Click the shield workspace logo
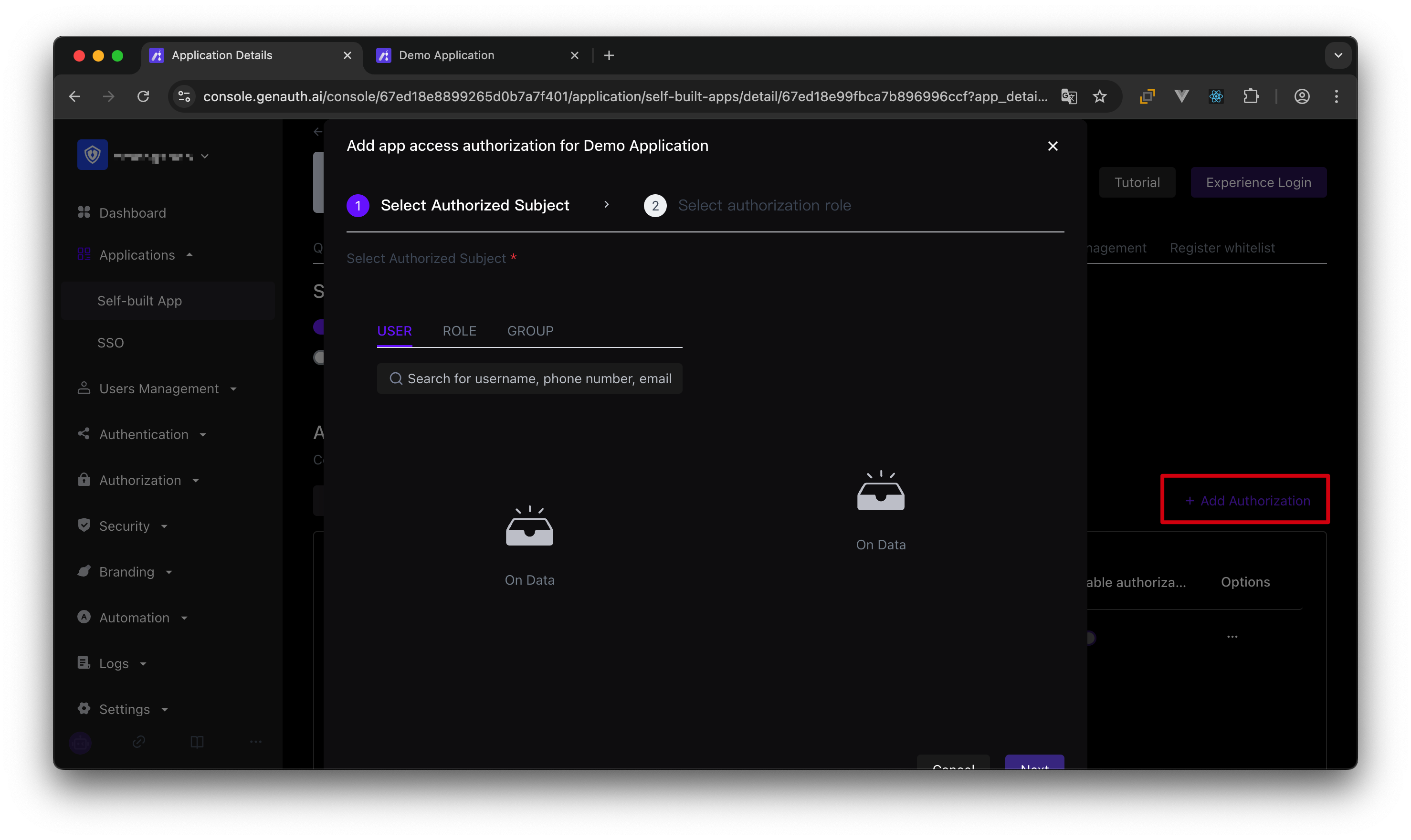The width and height of the screenshot is (1411, 840). tap(92, 155)
